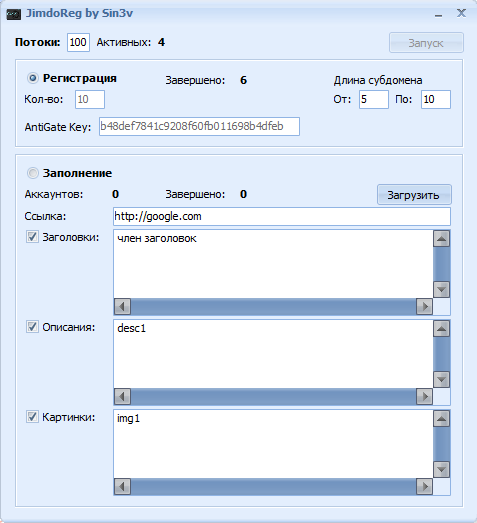Click right arrow of Описания horizontal scrollbar

pos(425,397)
